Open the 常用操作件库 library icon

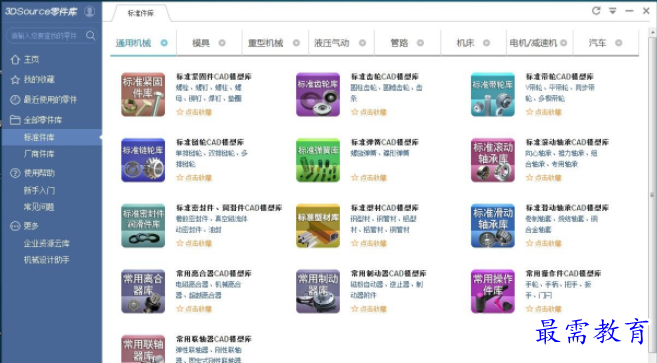click(x=493, y=291)
